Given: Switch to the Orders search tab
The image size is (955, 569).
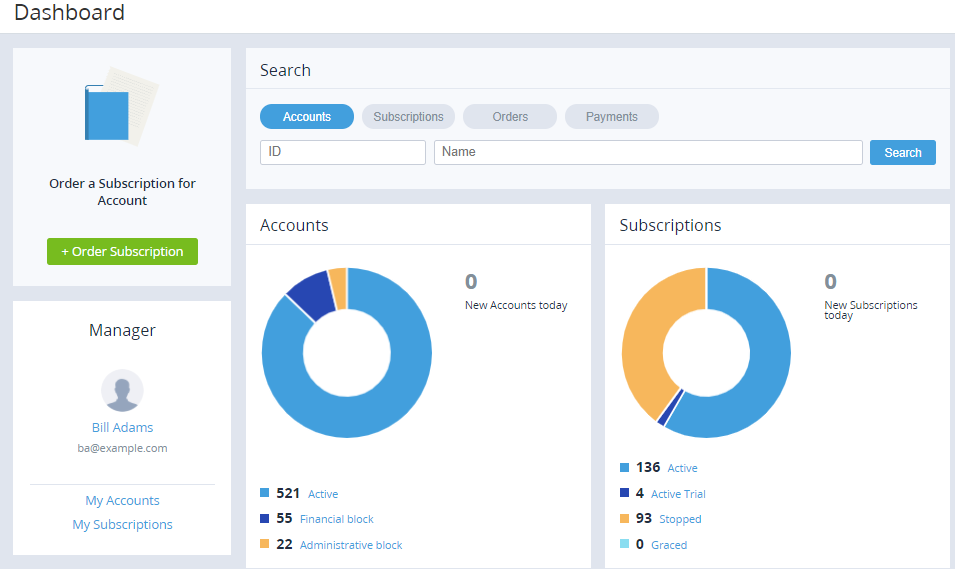Looking at the screenshot, I should [x=510, y=117].
